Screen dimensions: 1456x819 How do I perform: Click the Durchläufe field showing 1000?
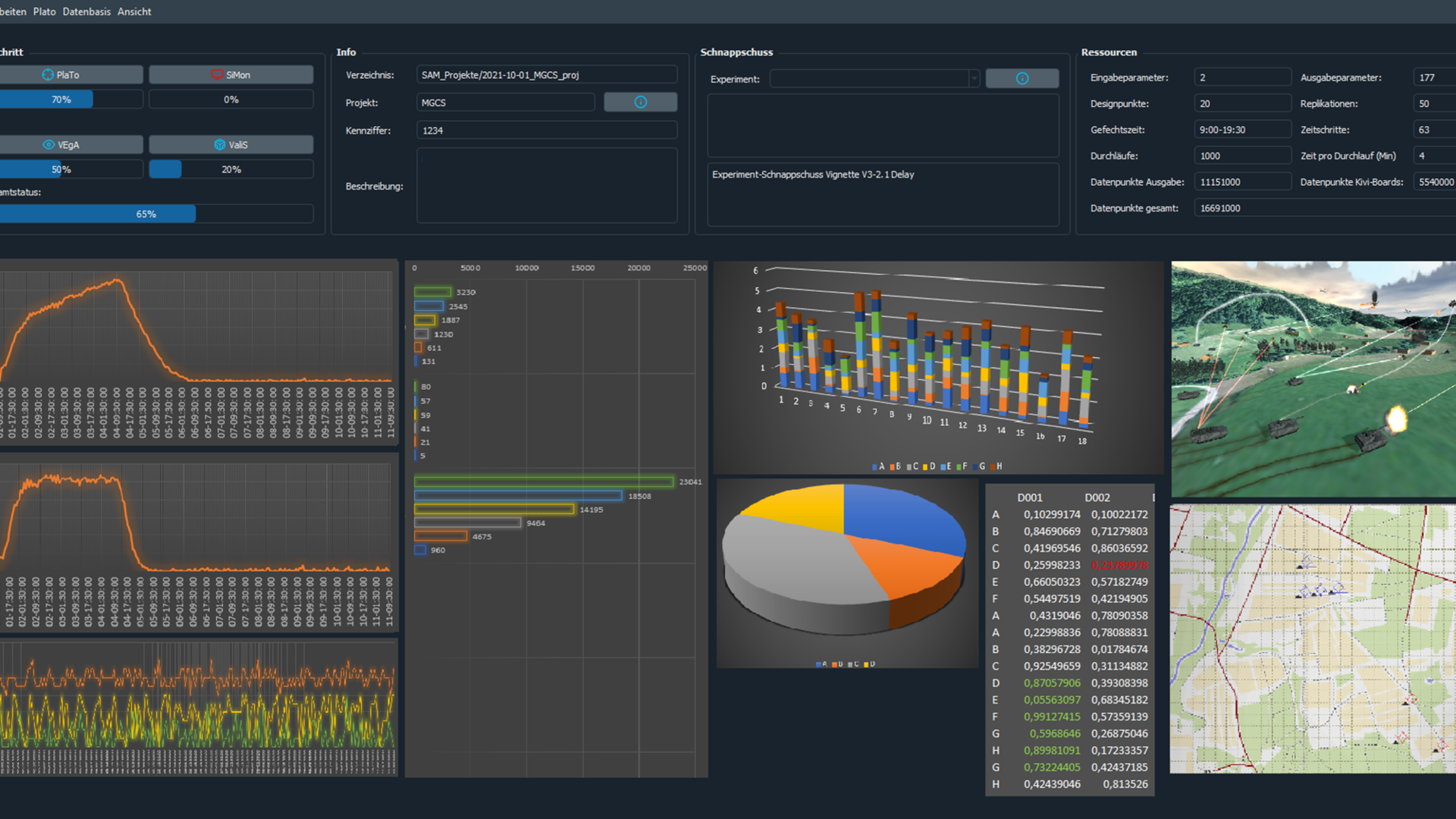(1242, 155)
